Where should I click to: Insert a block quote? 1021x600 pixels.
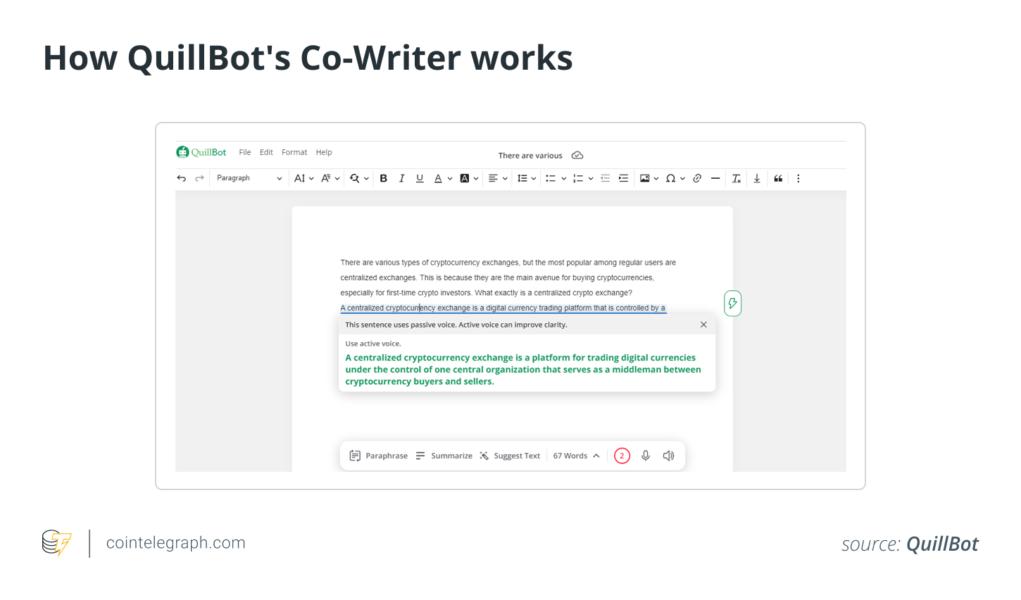pos(778,179)
